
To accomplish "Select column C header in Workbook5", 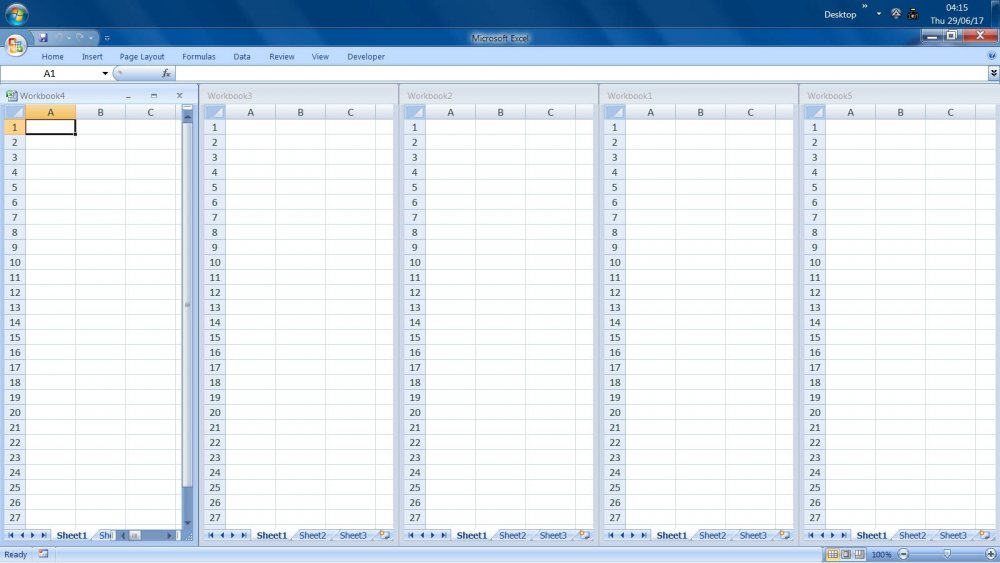I will (950, 112).
